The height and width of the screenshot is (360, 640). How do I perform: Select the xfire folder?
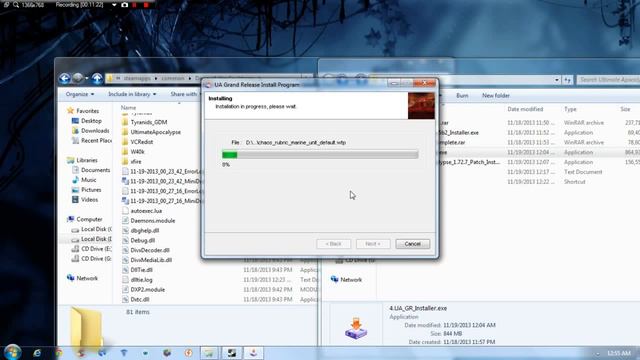tap(131, 162)
